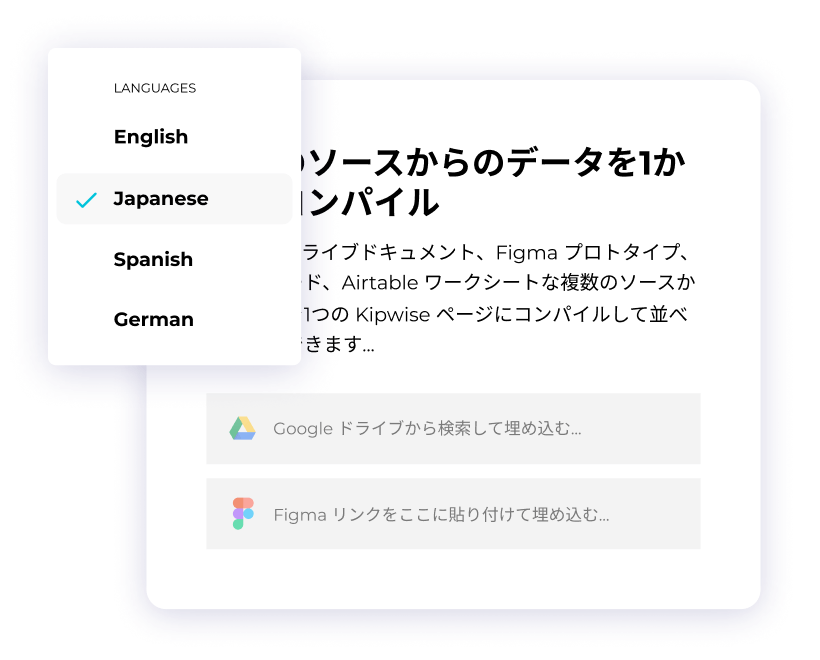Viewport: 820px width, 660px height.
Task: Click the LANGUAGES header label
Action: tap(154, 88)
